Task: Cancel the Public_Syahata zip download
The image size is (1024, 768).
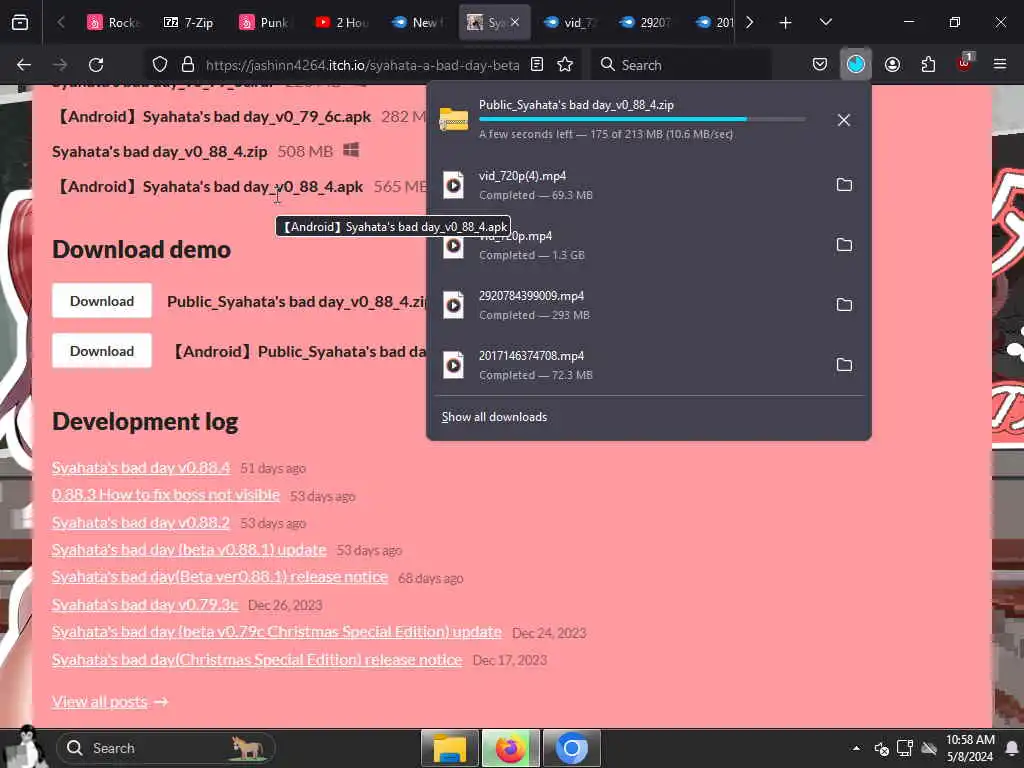Action: [843, 120]
